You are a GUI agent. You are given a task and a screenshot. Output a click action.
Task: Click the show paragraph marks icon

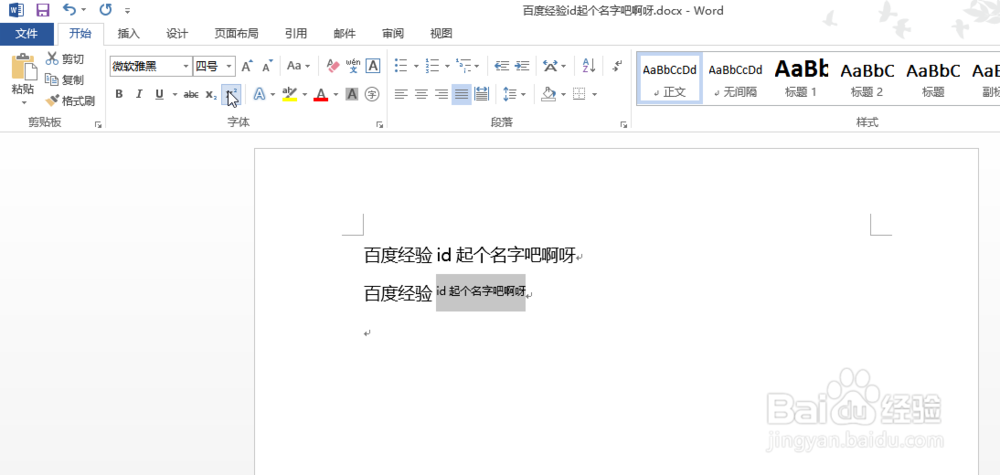617,66
